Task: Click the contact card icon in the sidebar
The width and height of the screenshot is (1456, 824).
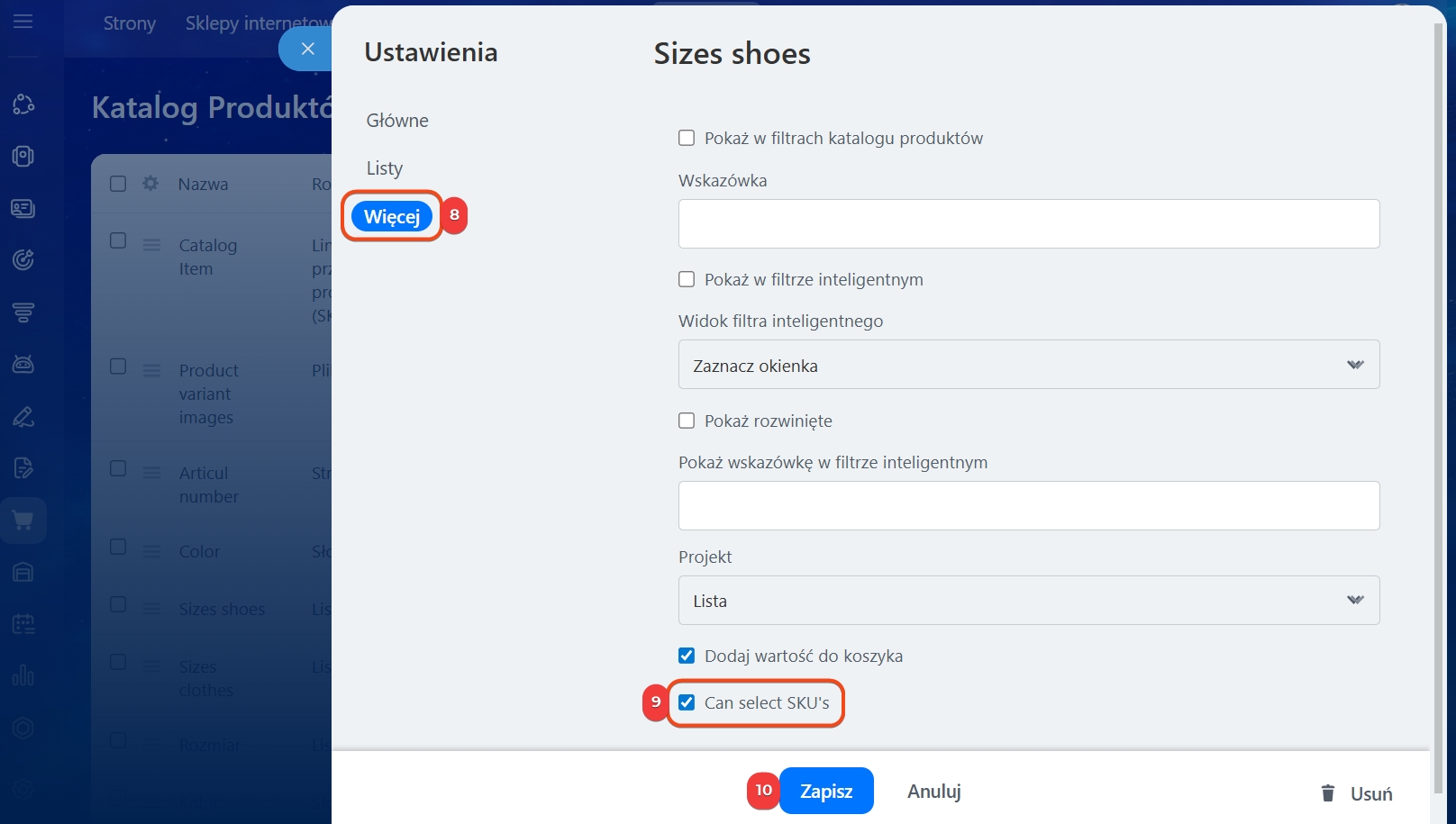Action: click(23, 209)
